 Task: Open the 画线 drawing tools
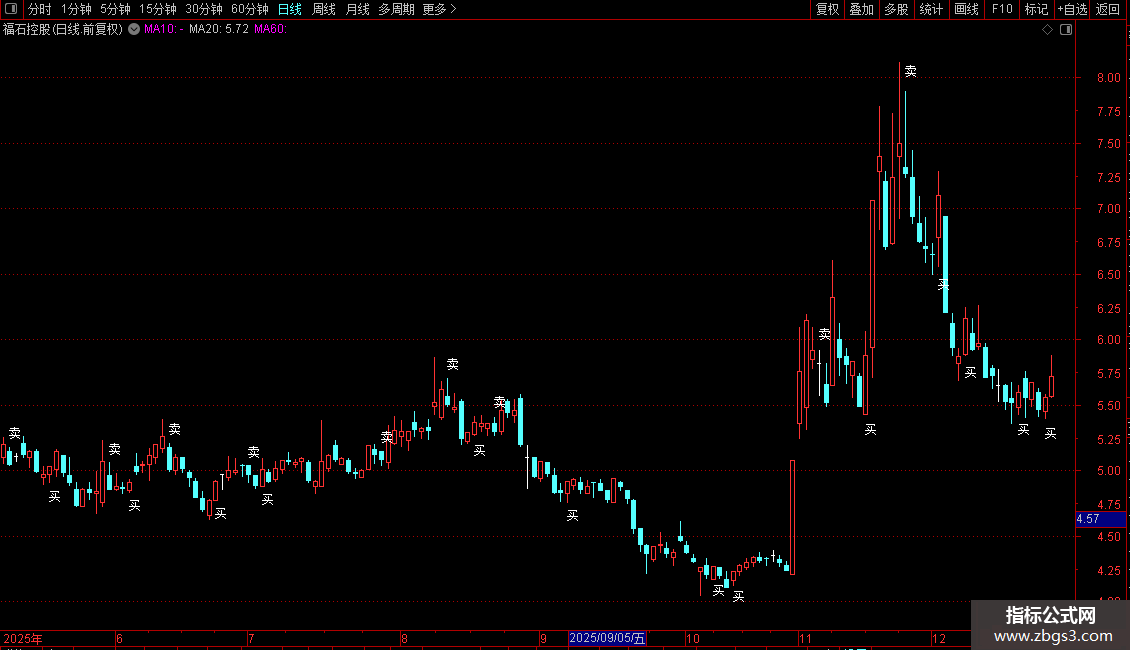966,9
